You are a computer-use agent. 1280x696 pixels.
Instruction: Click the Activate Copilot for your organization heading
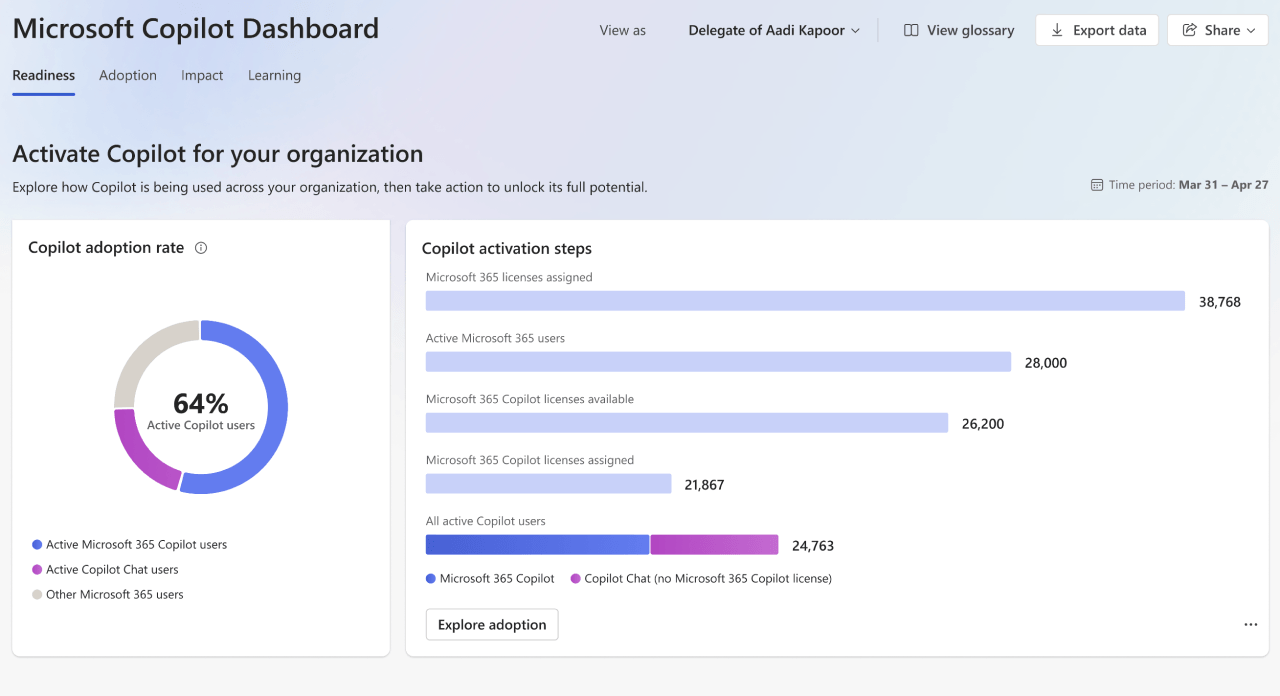click(218, 154)
